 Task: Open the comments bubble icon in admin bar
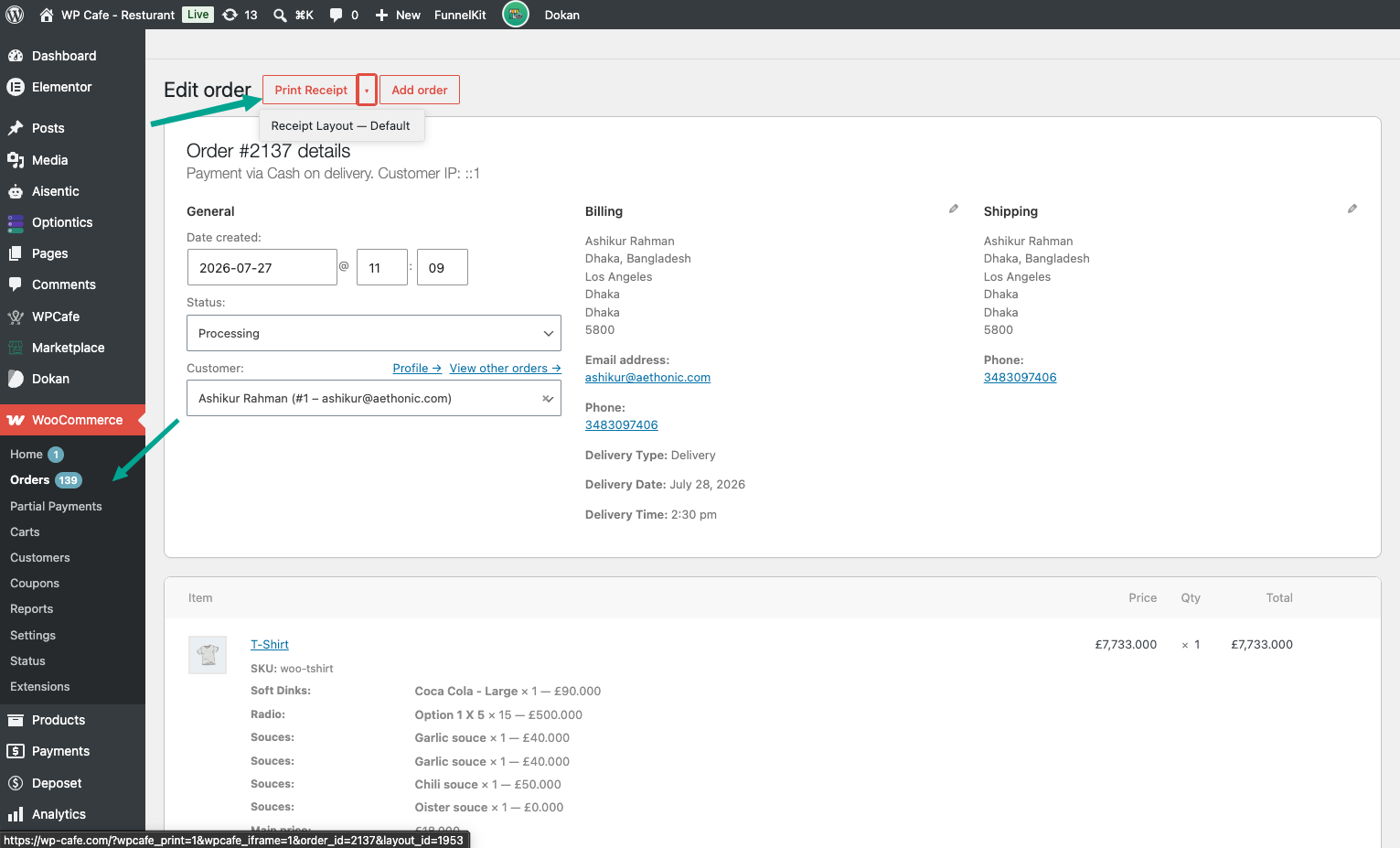(336, 15)
